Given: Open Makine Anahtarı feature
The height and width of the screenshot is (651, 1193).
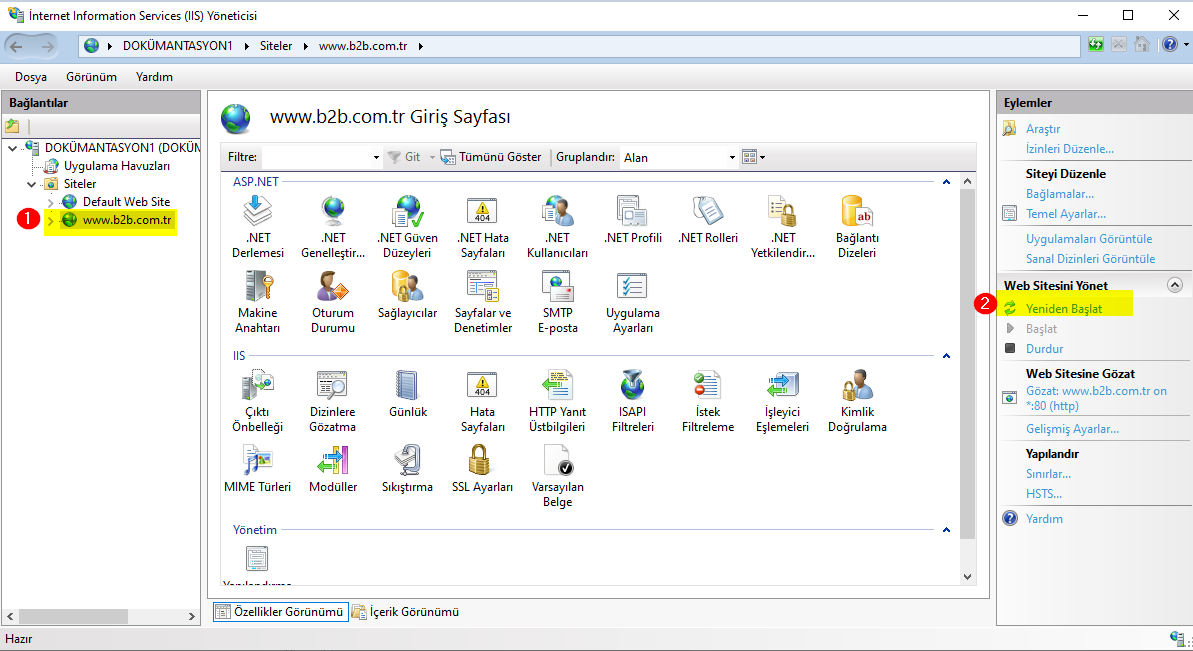Looking at the screenshot, I should click(x=257, y=302).
